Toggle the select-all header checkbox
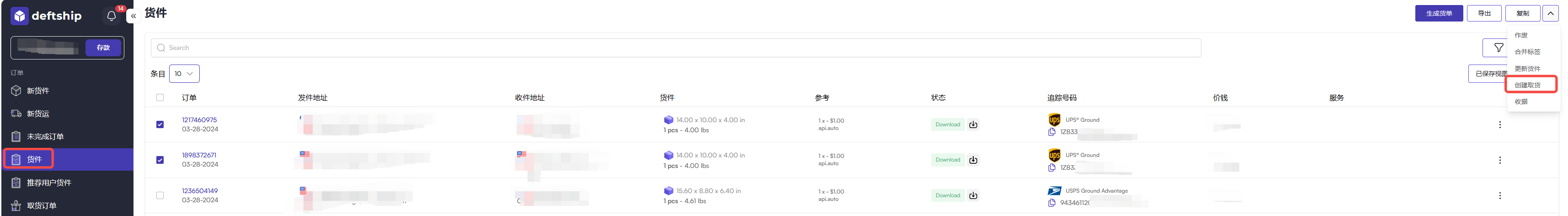The image size is (1568, 216). click(160, 97)
